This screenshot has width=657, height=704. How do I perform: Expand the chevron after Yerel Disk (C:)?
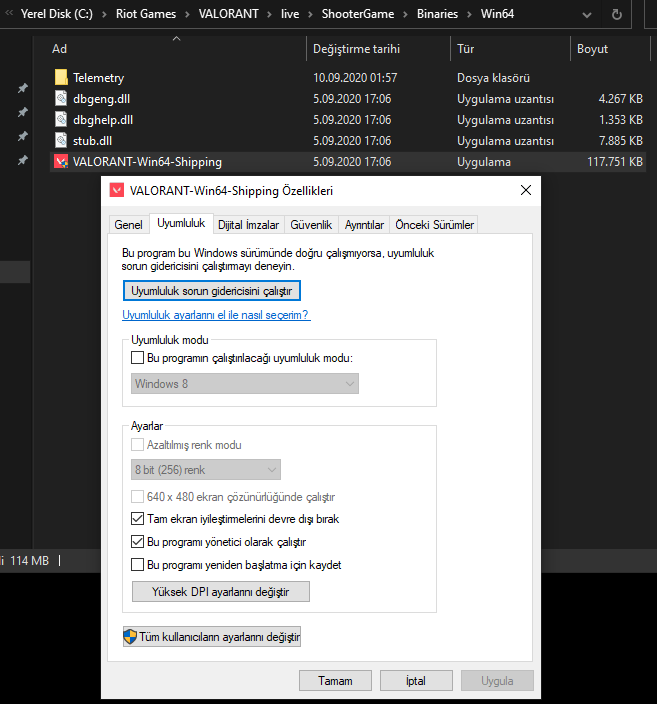click(104, 14)
